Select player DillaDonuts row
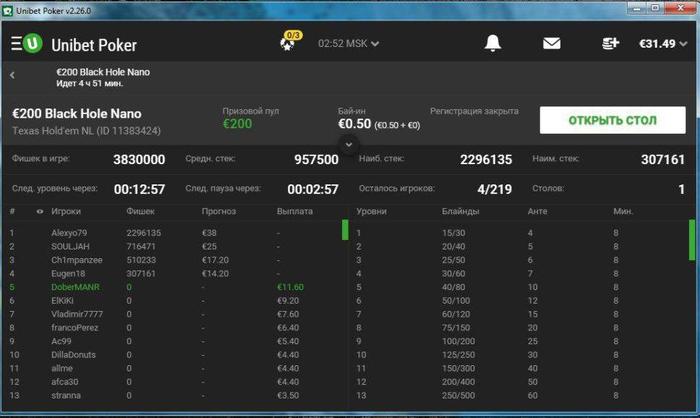 (174, 355)
